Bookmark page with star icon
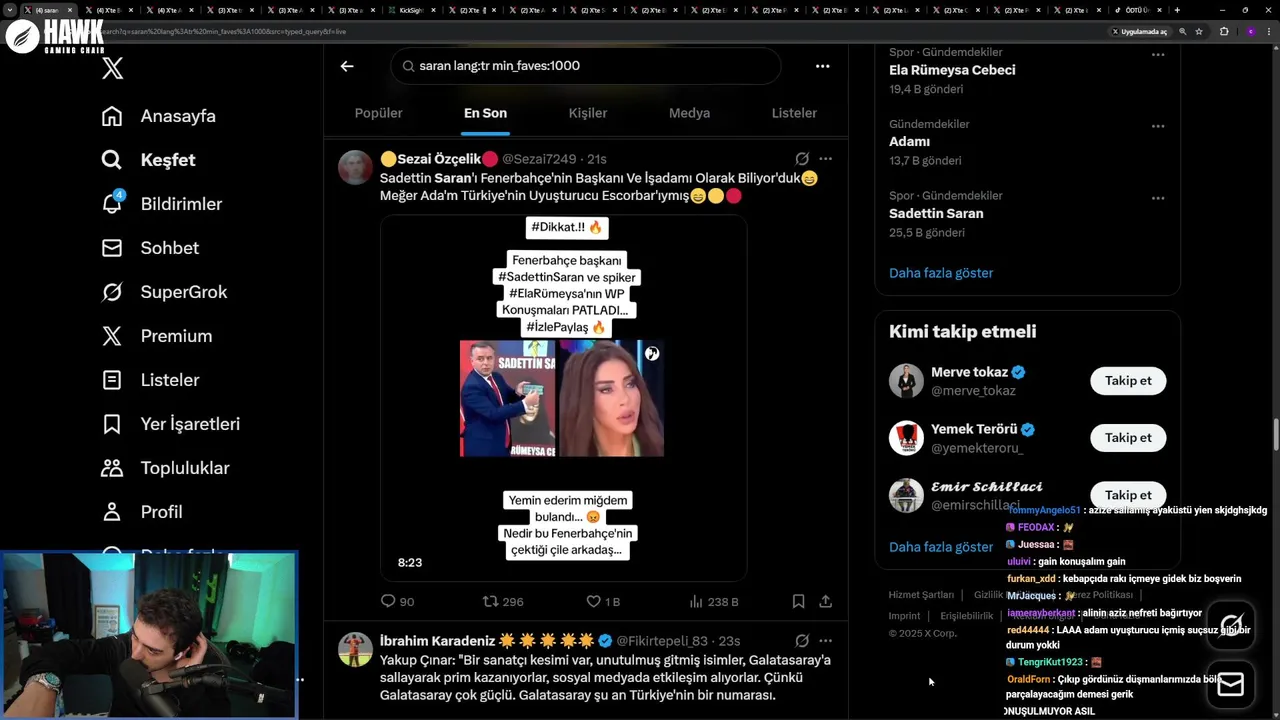 pos(1199,31)
